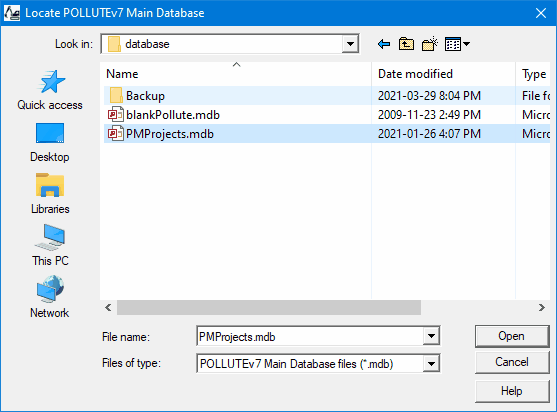
Task: Create a new folder
Action: pyautogui.click(x=429, y=44)
